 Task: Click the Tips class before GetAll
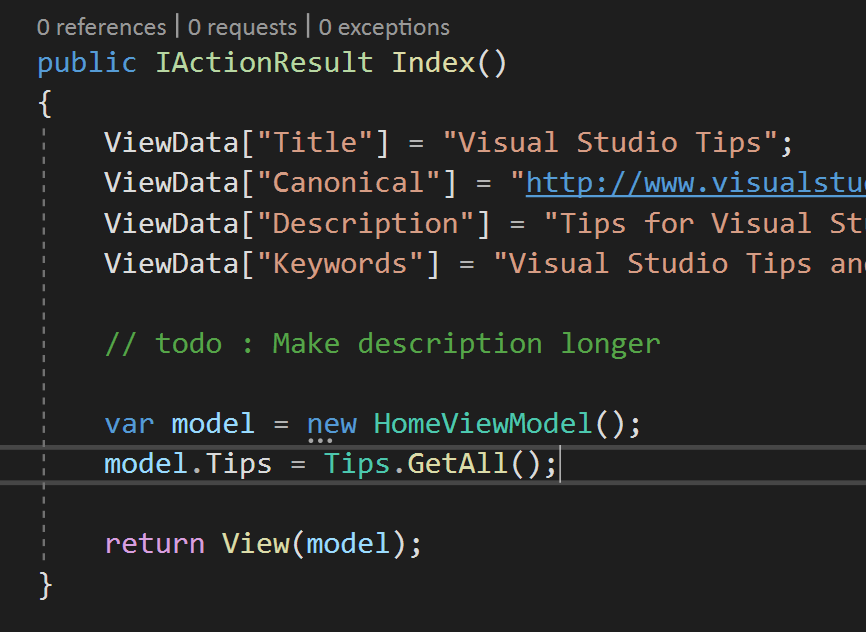[357, 464]
